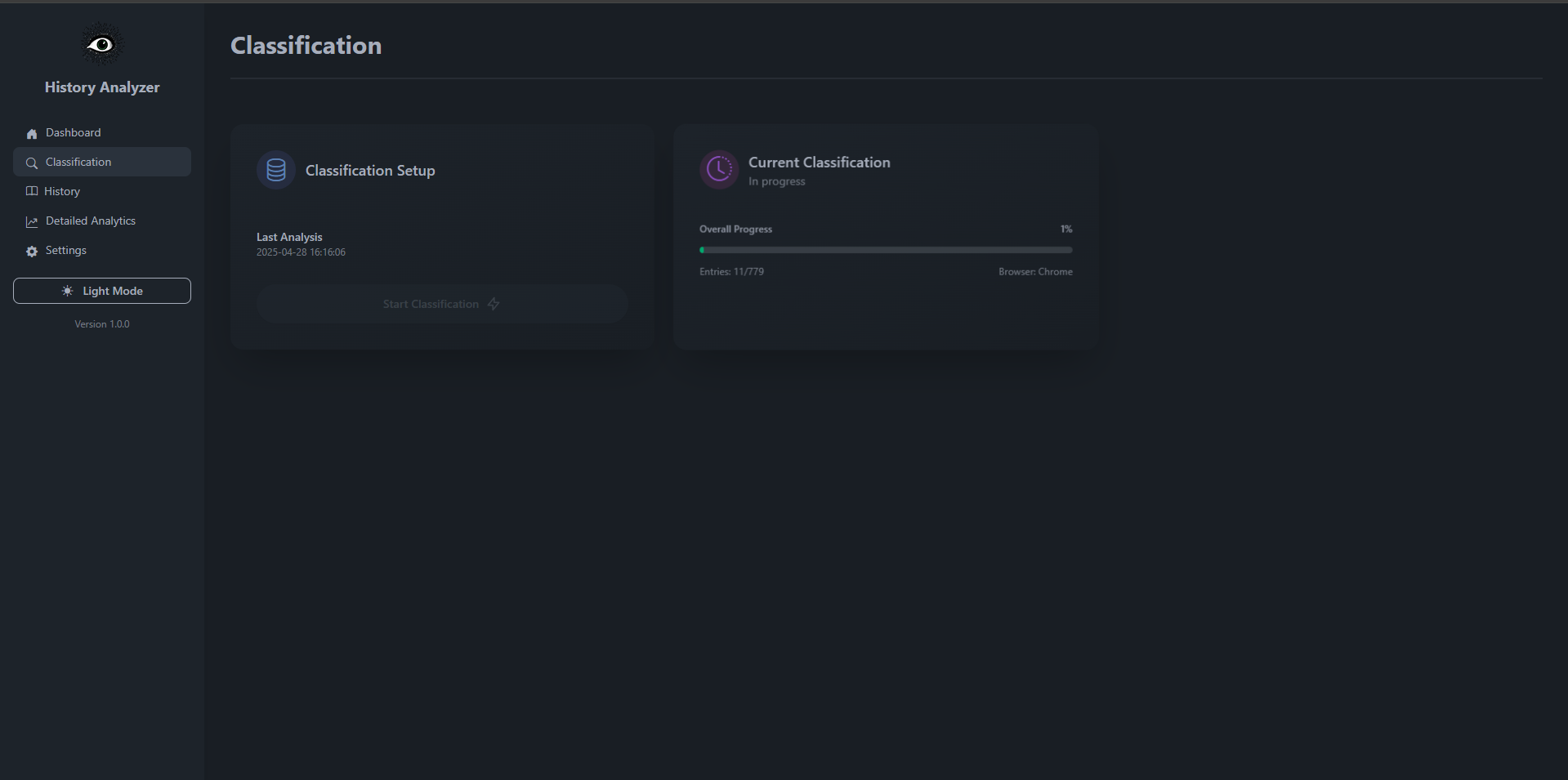Click the Settings gear icon

pos(32,252)
